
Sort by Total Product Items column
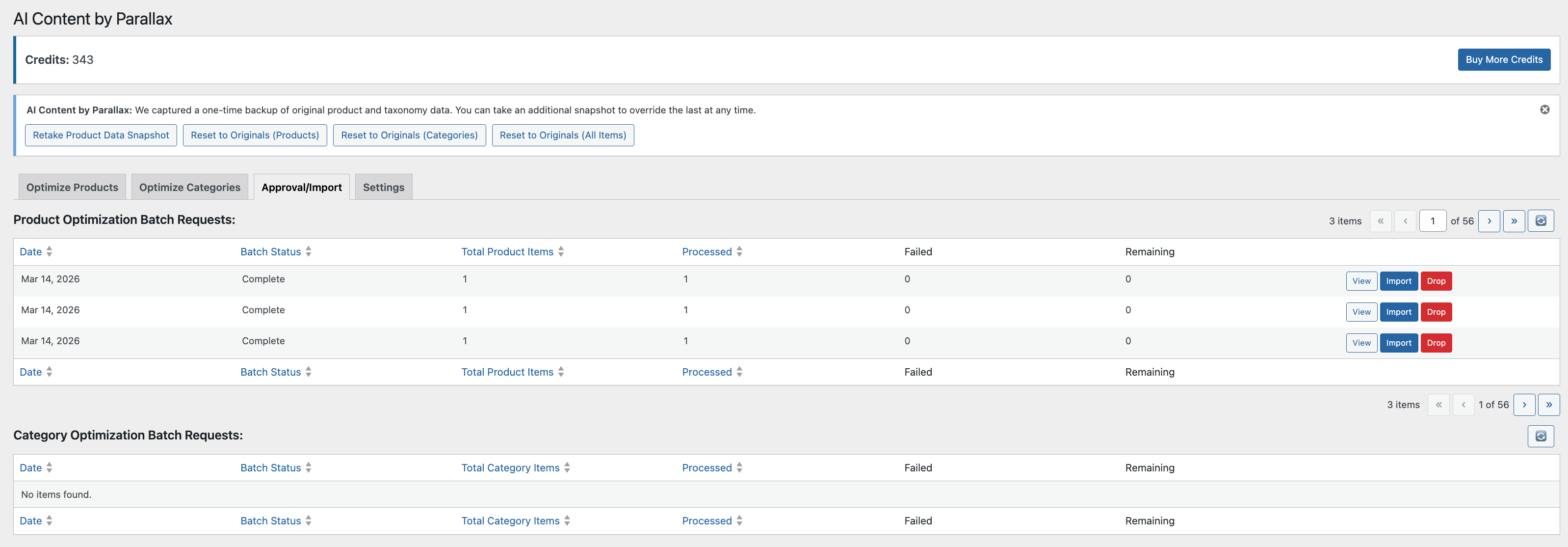(508, 251)
